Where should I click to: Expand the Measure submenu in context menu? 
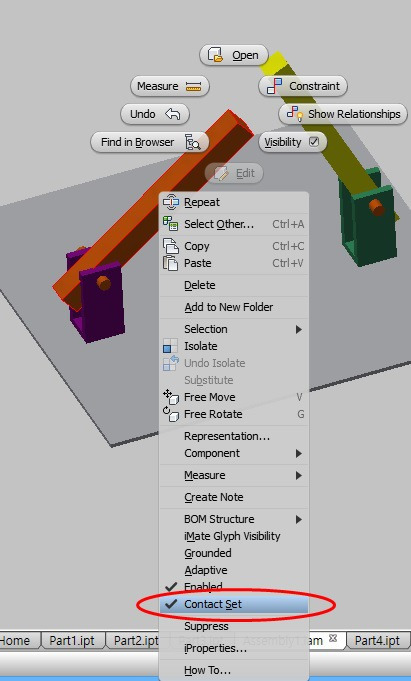234,475
